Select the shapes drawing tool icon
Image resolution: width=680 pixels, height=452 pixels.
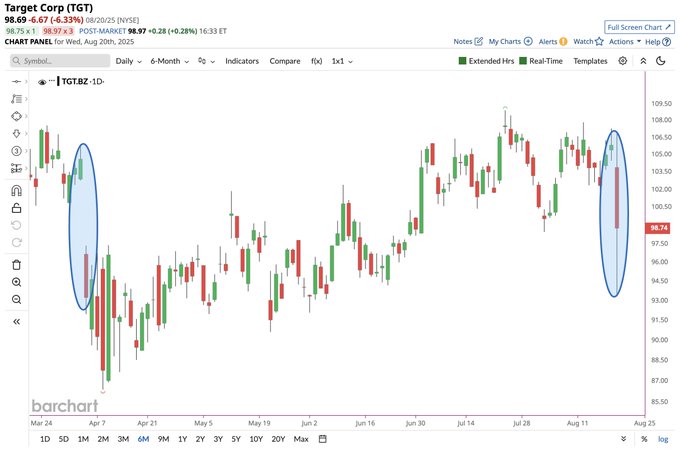[x=16, y=116]
